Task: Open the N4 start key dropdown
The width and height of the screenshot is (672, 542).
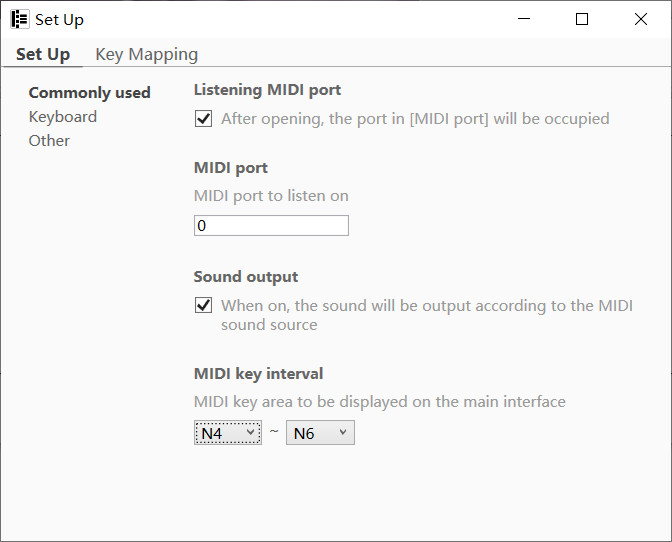Action: (x=228, y=433)
